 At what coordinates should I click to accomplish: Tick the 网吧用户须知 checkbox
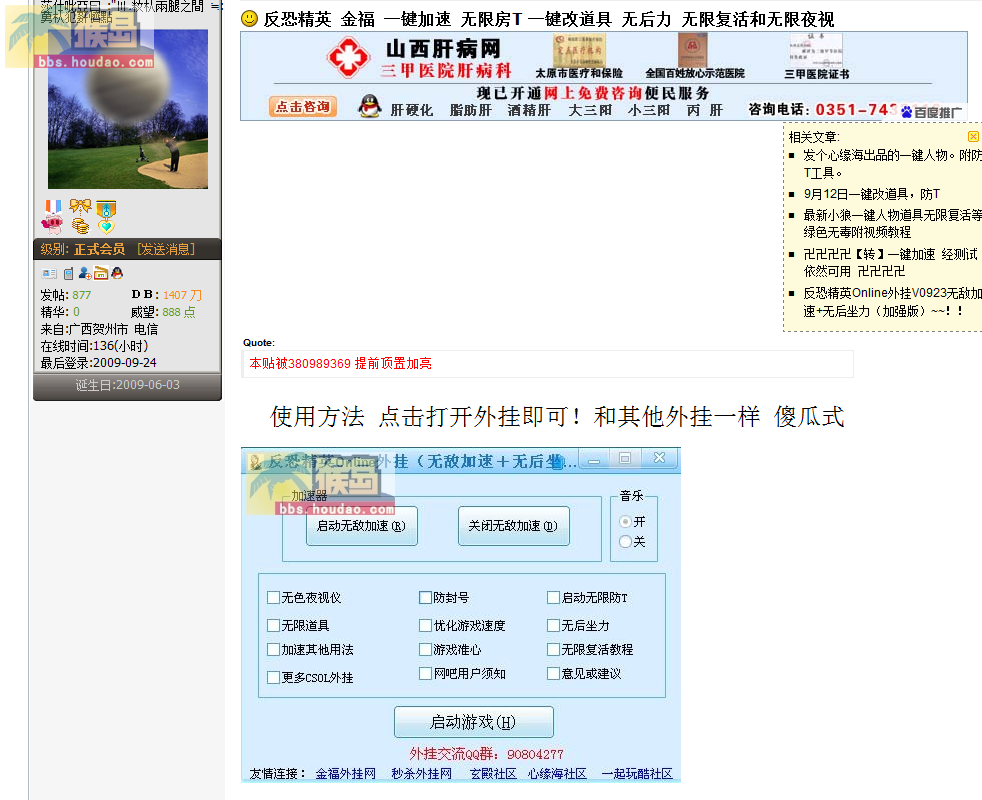pyautogui.click(x=425, y=673)
